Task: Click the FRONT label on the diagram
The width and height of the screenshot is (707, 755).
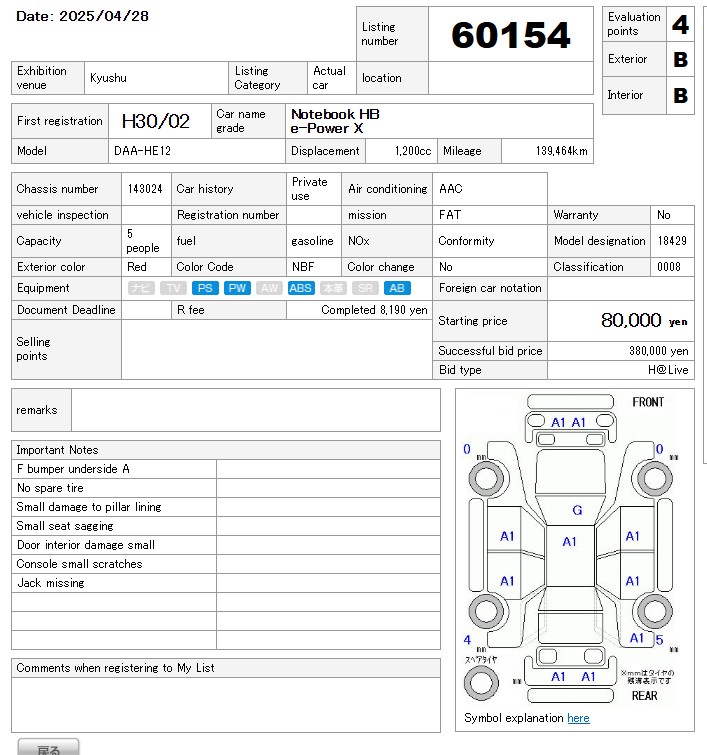Action: [648, 402]
